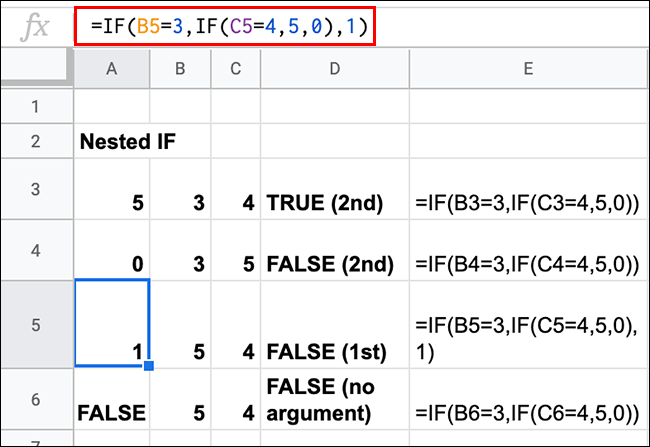Click cell containing "TRUE (2nd)"
Image resolution: width=650 pixels, height=447 pixels.
pyautogui.click(x=334, y=203)
